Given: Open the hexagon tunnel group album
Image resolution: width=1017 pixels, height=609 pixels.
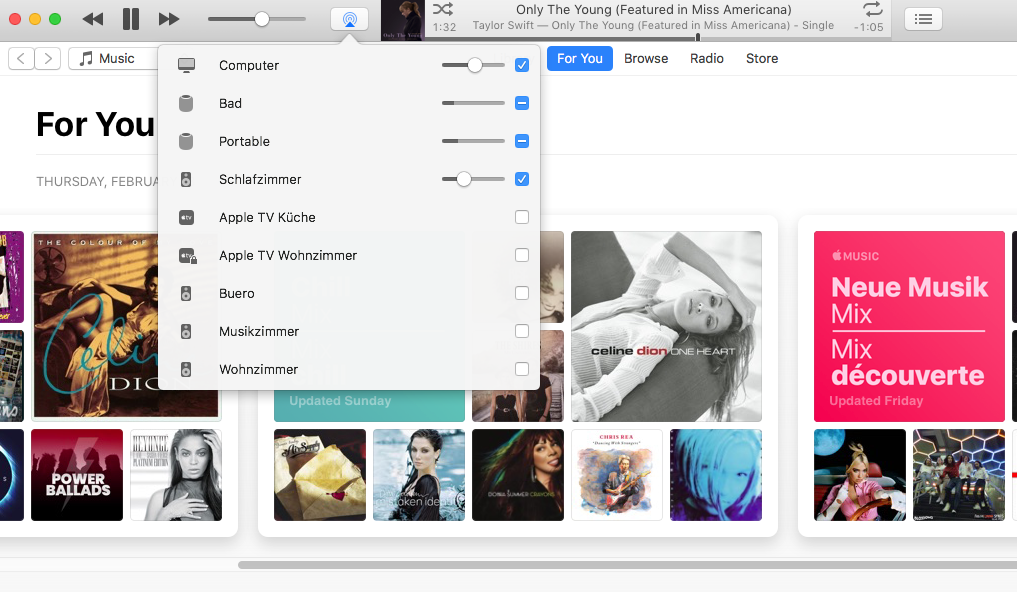Looking at the screenshot, I should tap(959, 475).
